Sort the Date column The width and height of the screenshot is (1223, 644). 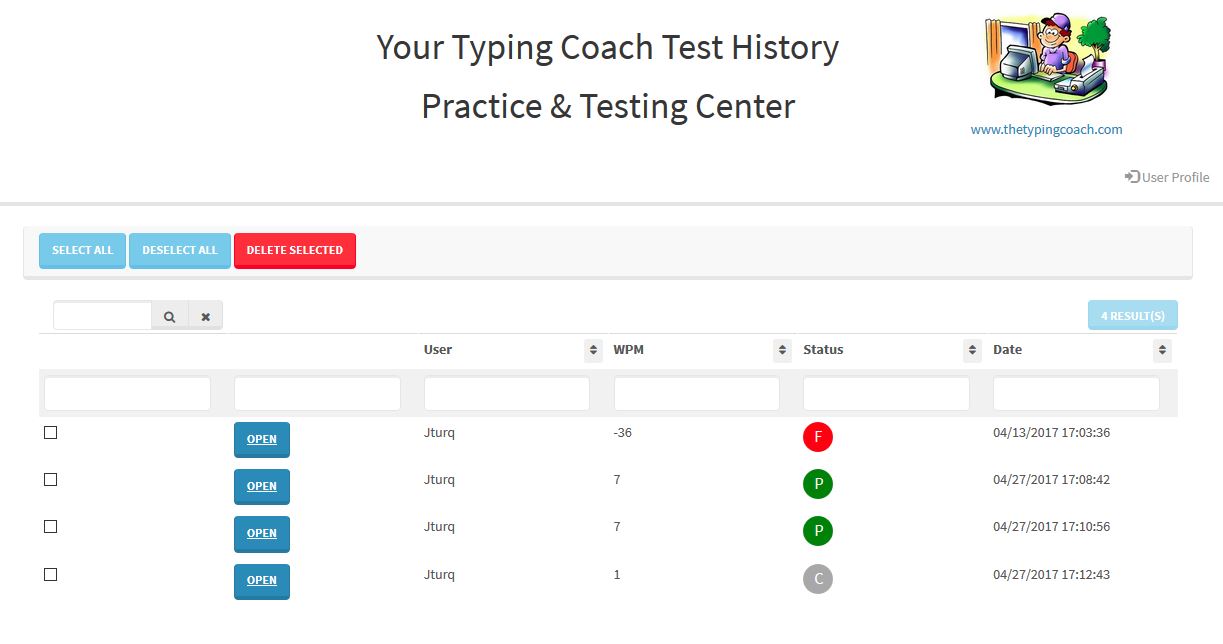click(x=1161, y=350)
